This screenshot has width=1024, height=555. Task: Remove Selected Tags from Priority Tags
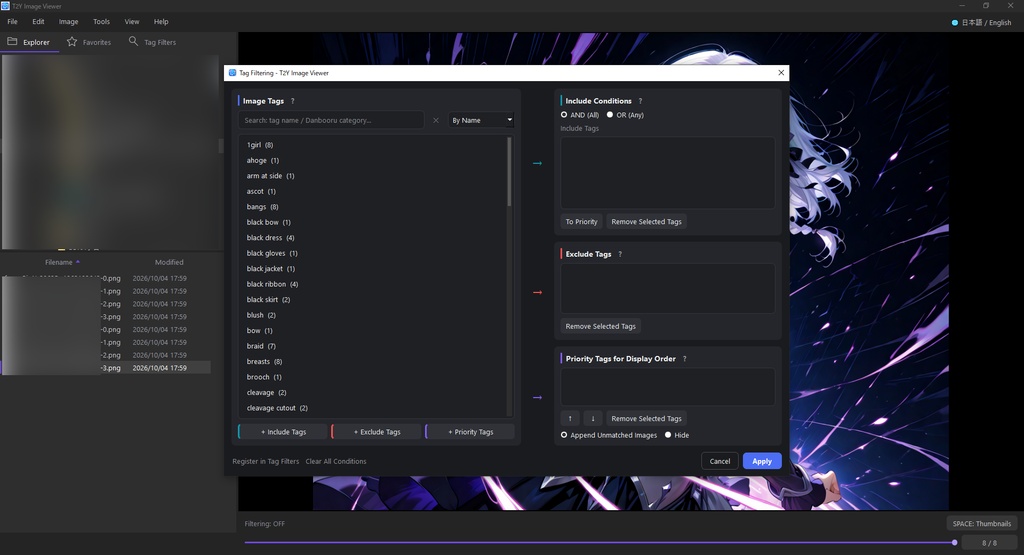point(647,419)
